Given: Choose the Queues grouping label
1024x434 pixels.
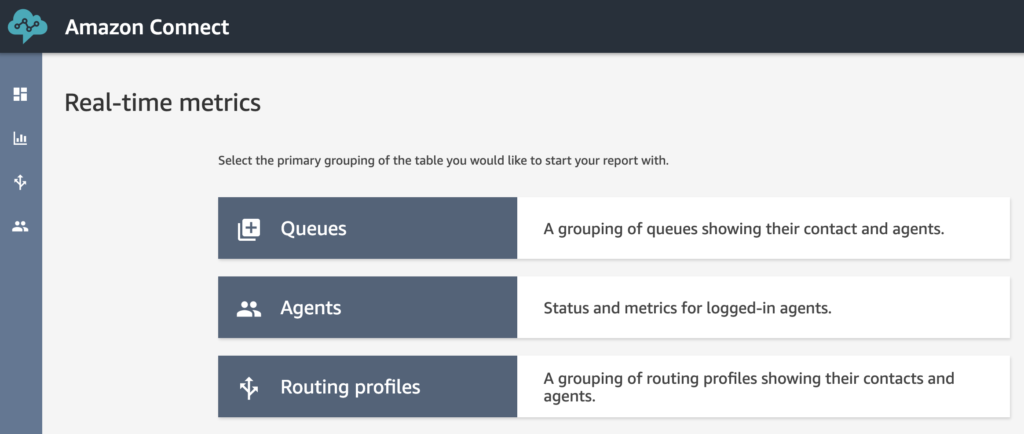Looking at the screenshot, I should [313, 228].
